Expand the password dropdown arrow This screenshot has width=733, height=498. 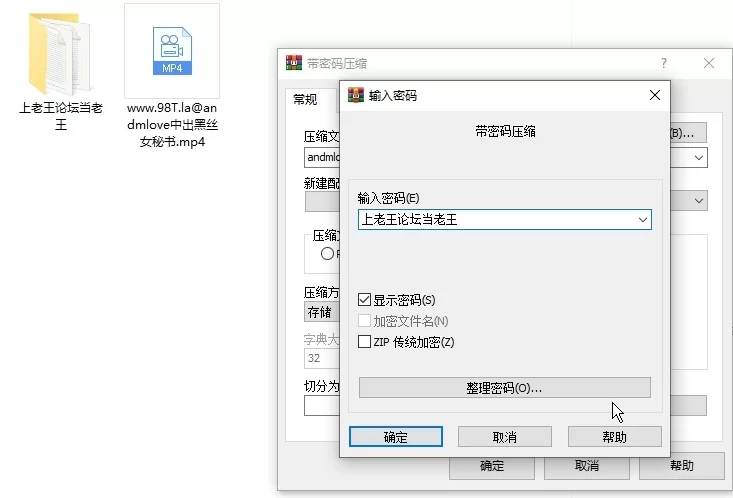click(x=643, y=220)
